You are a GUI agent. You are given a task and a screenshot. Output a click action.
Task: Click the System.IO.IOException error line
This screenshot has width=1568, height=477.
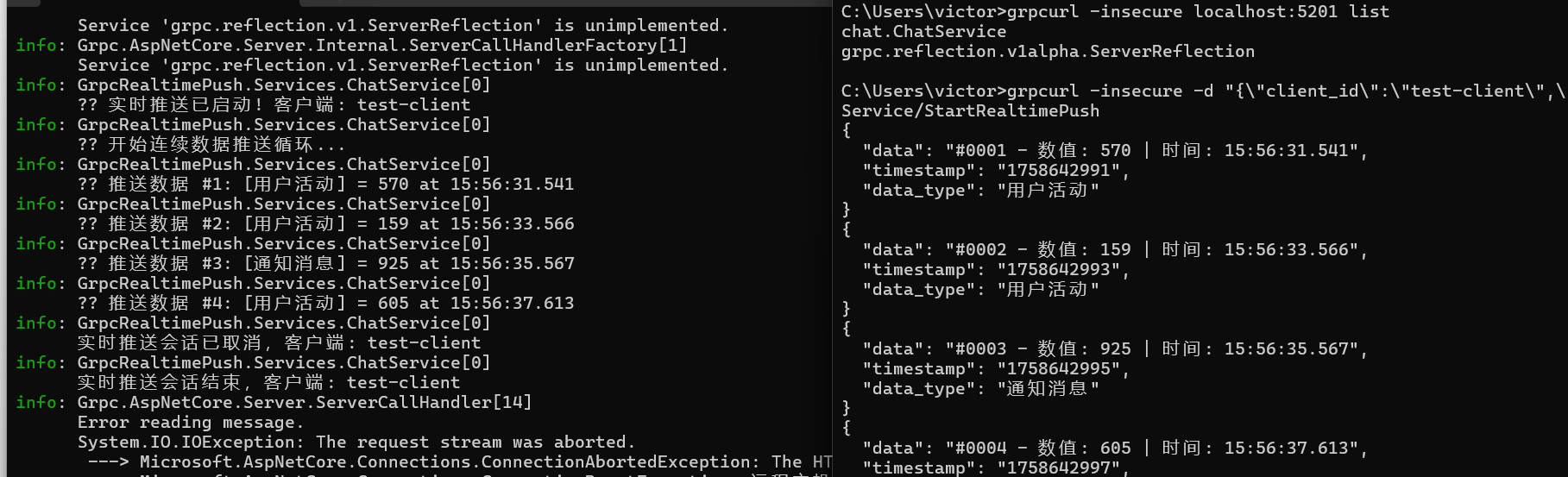point(356,442)
